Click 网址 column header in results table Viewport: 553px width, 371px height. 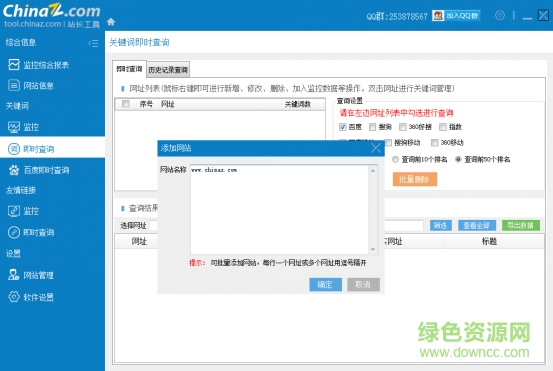click(139, 241)
